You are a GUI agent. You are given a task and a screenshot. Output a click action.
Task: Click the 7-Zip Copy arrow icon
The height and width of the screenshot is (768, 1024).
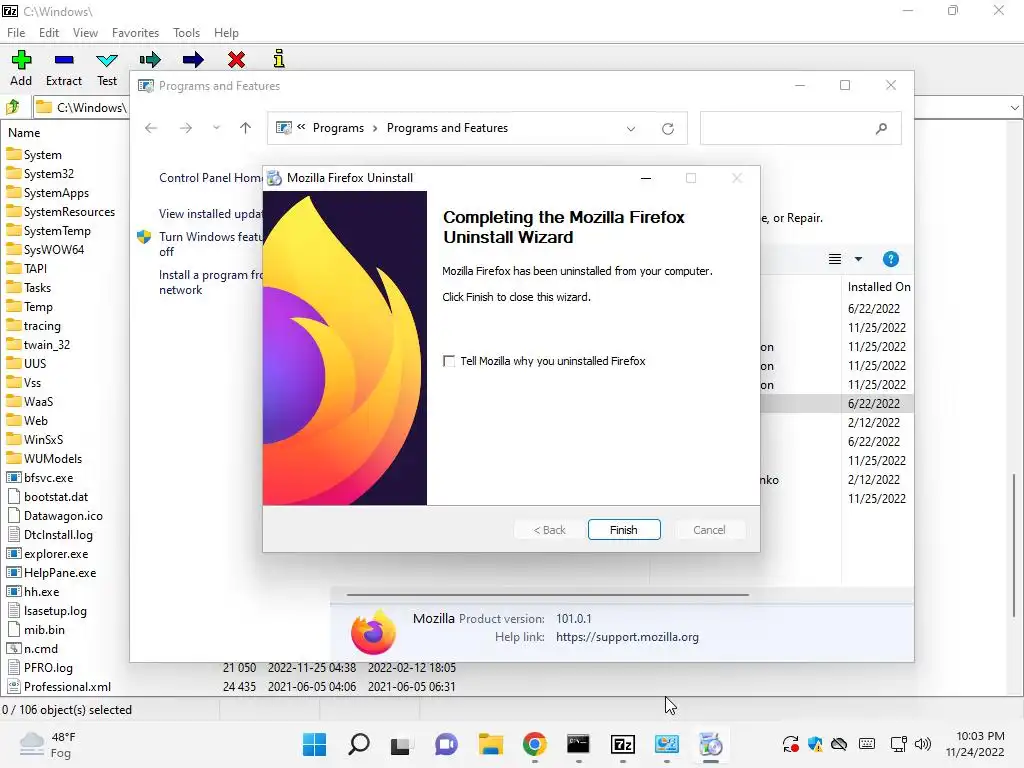coord(150,60)
